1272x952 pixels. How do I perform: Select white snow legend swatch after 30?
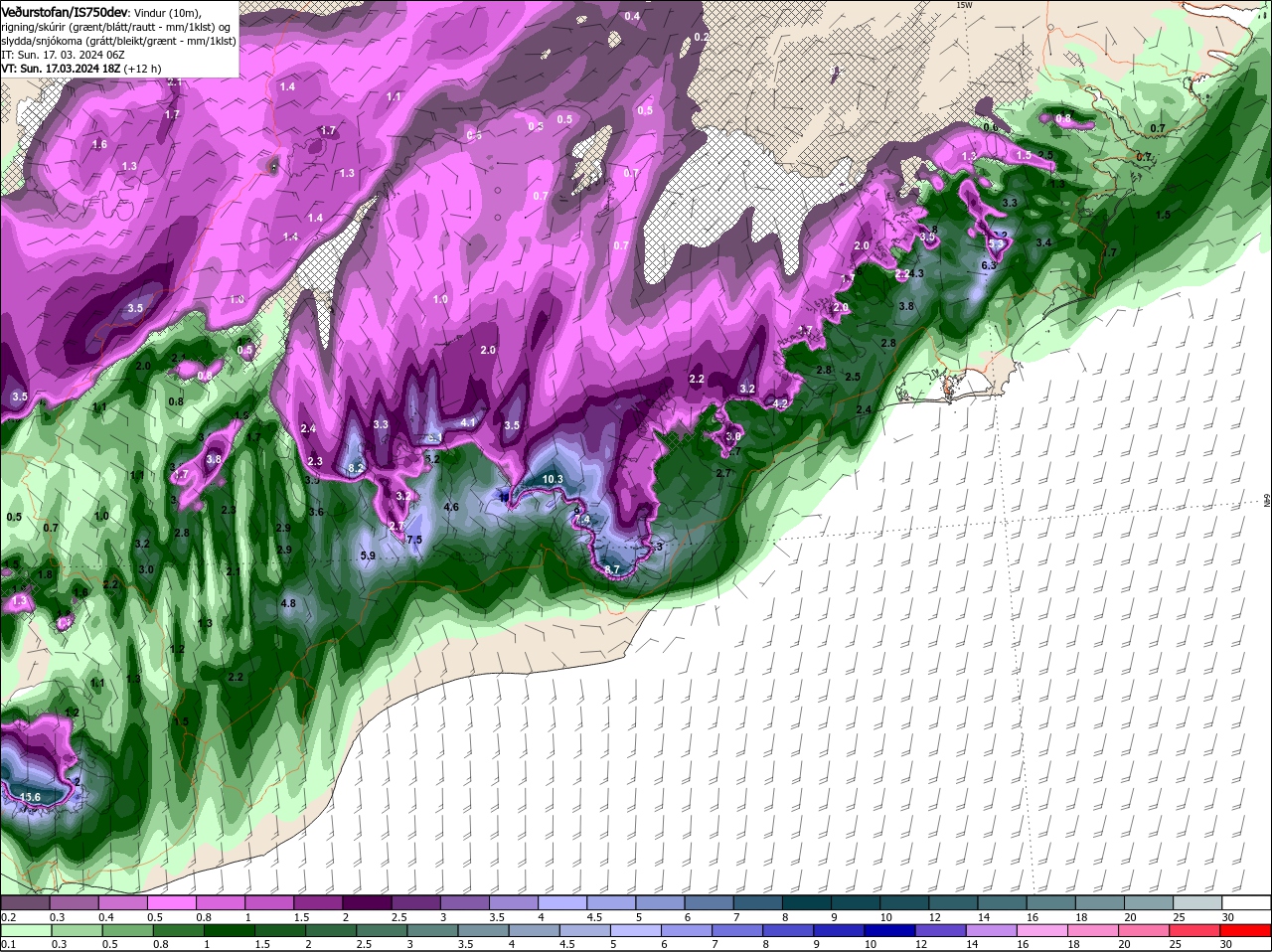point(1248,902)
